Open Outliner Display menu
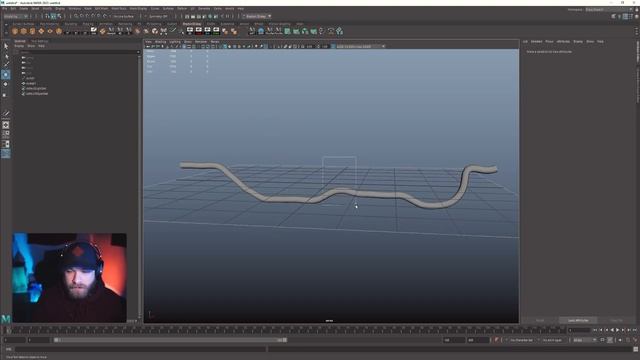The image size is (640, 360). point(19,46)
